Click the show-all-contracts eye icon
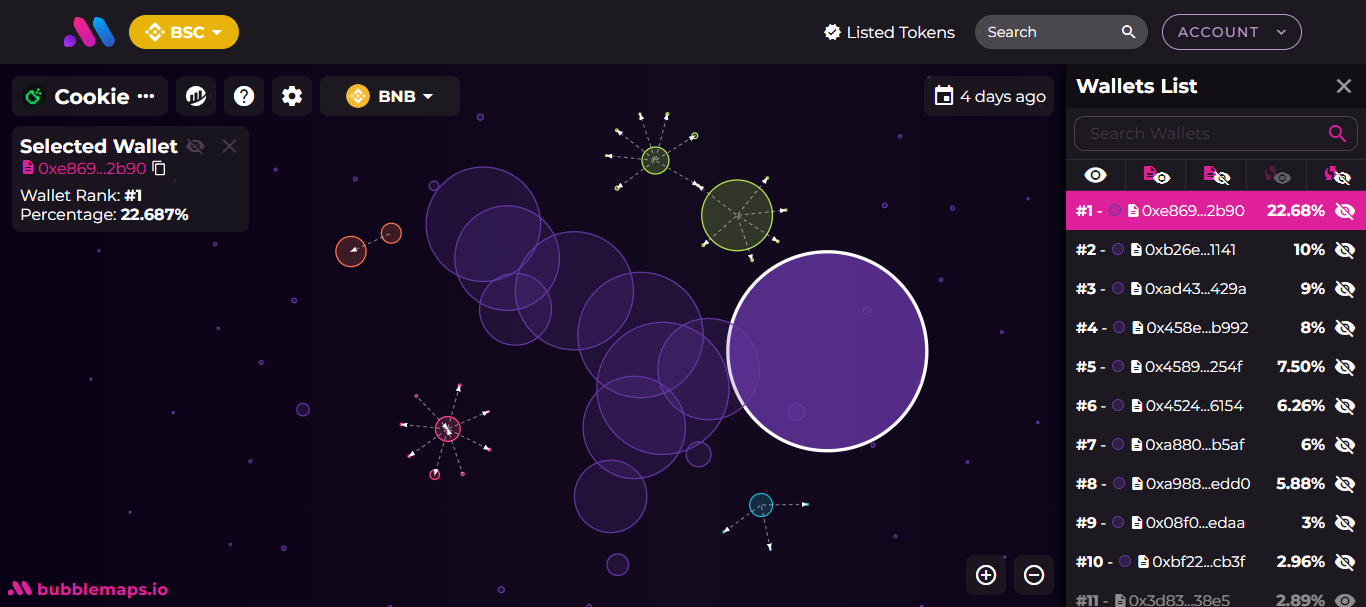Image resolution: width=1366 pixels, height=607 pixels. coord(1155,175)
